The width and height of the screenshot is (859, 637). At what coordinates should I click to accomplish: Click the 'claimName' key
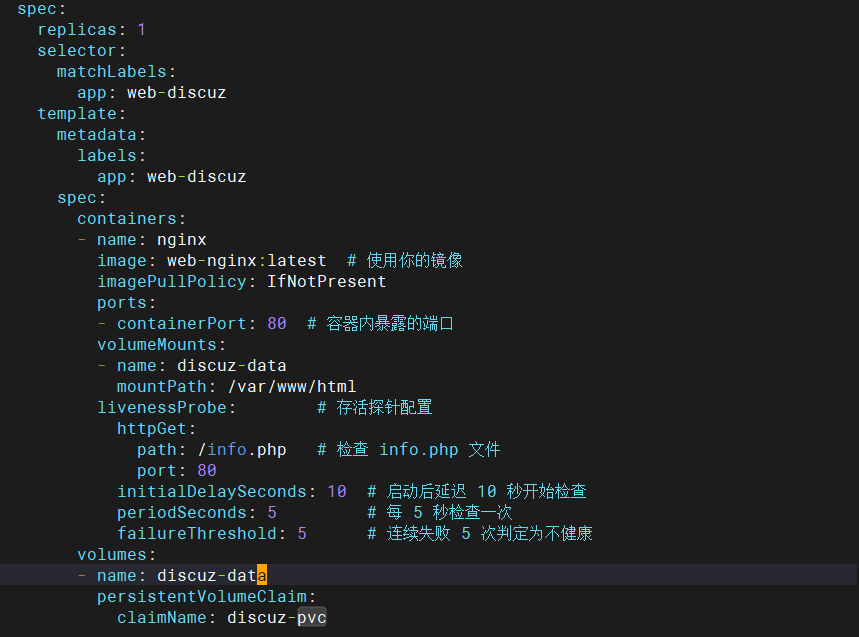click(x=162, y=618)
